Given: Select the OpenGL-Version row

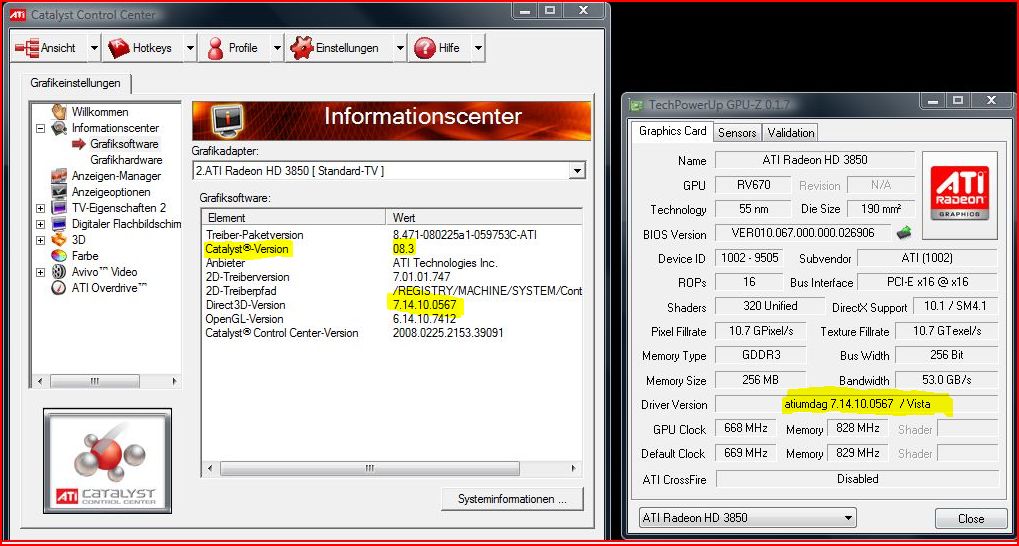Looking at the screenshot, I should click(x=391, y=319).
